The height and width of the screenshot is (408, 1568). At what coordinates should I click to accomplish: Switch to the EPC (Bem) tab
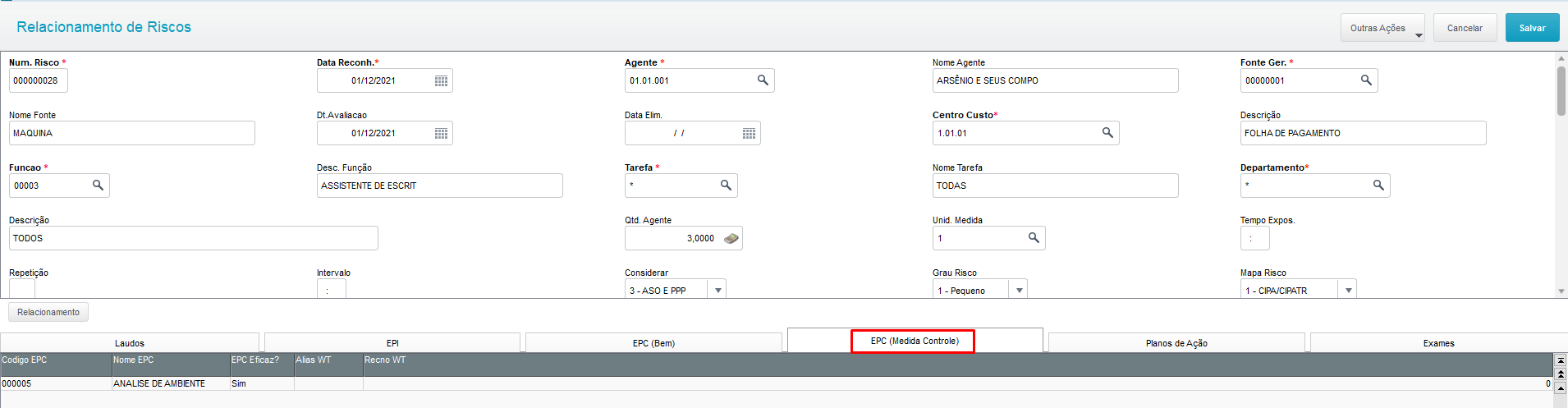(653, 343)
